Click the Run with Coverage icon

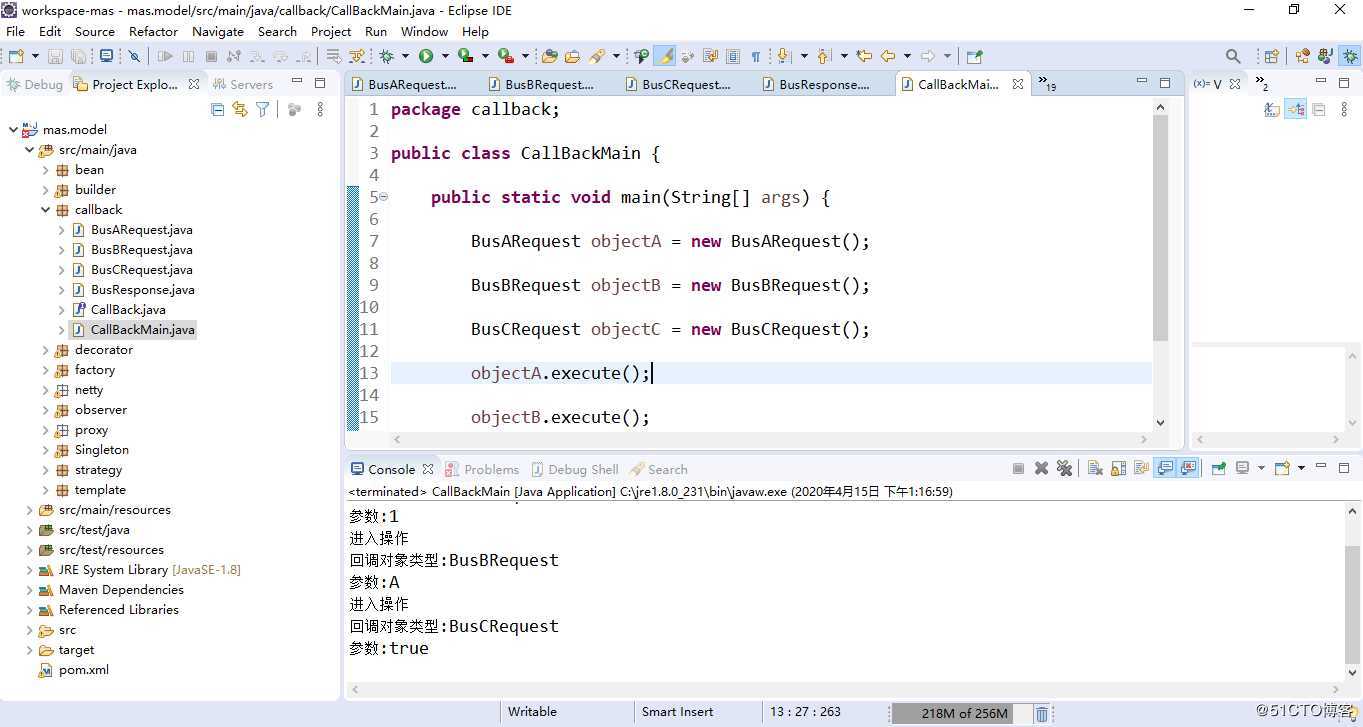click(x=465, y=57)
